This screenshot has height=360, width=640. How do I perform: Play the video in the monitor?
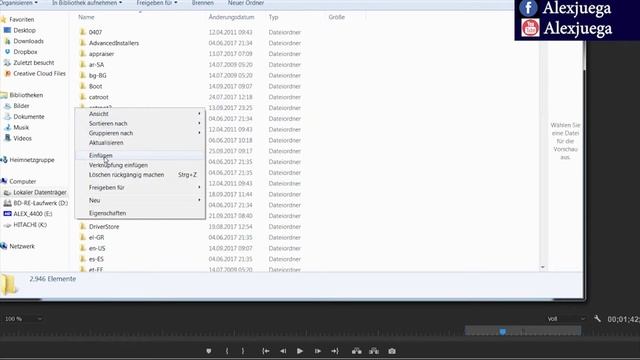(x=300, y=351)
